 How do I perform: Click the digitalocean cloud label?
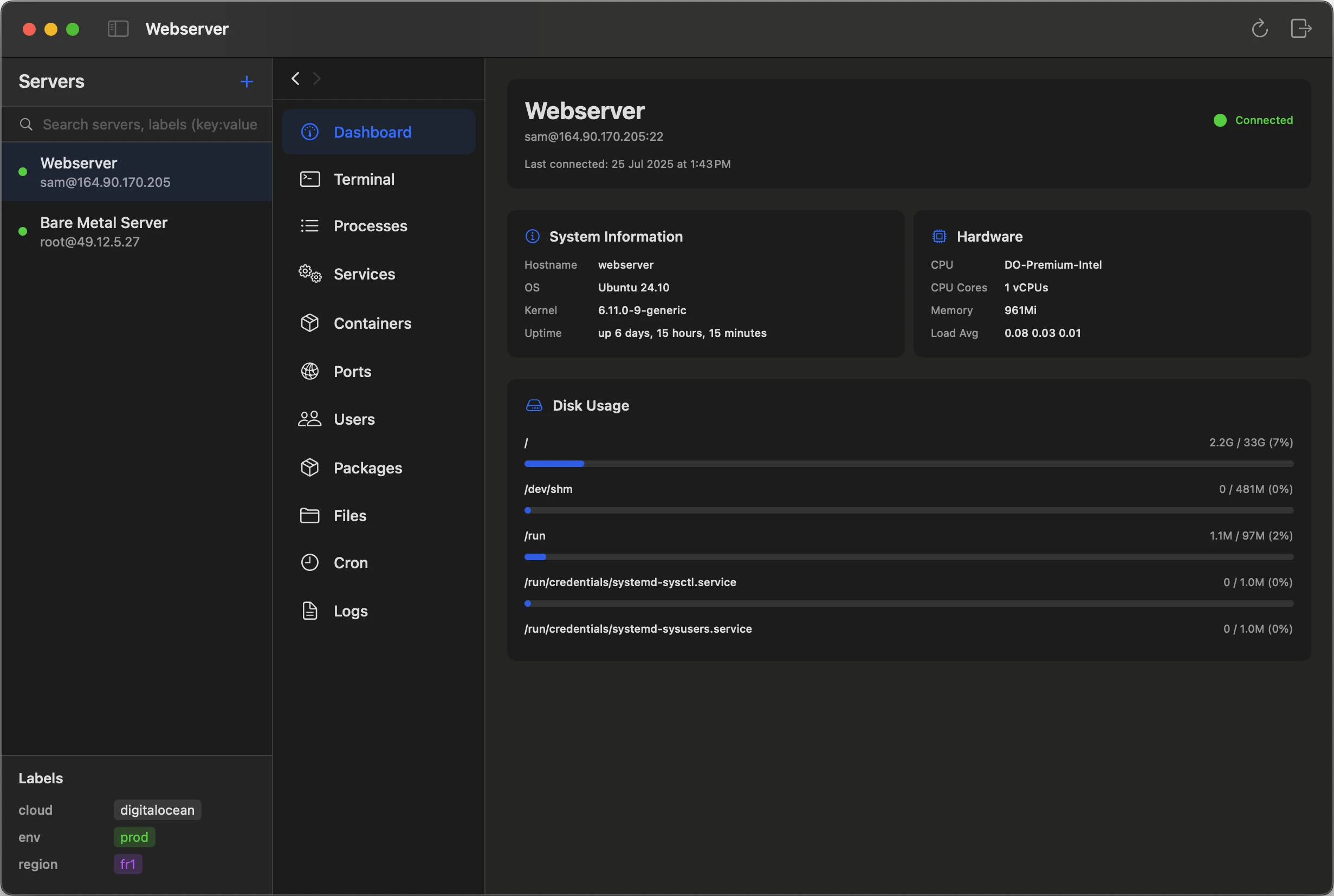pyautogui.click(x=157, y=810)
